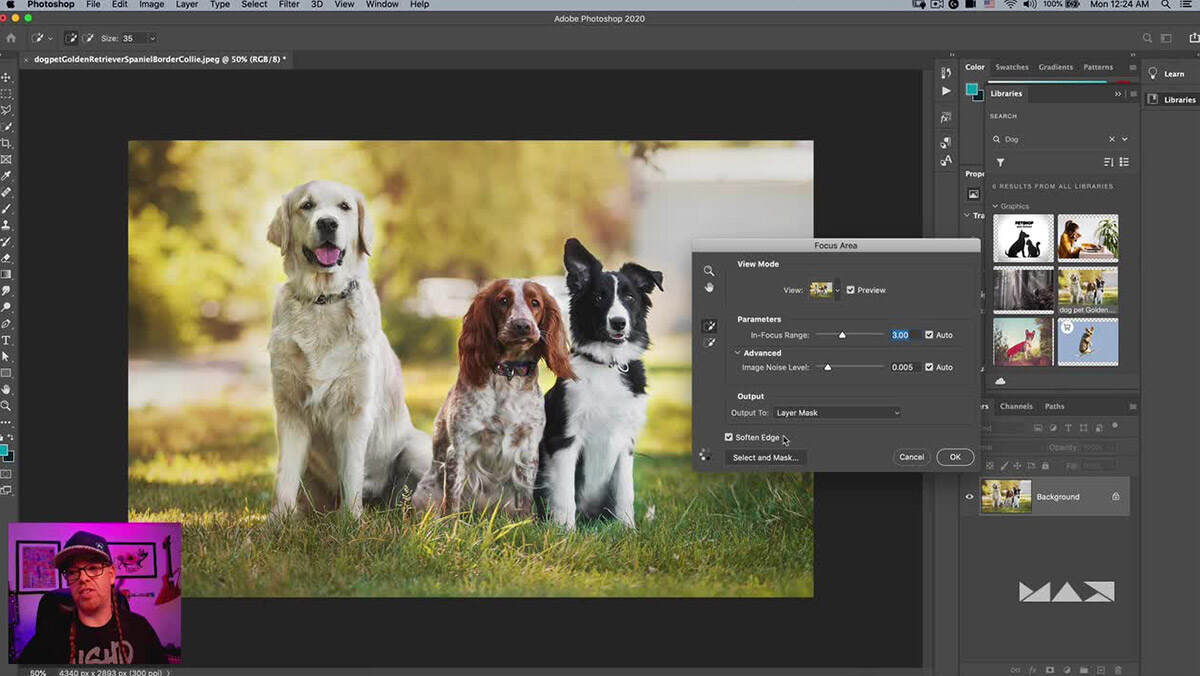Uncheck the Preview checkbox
Screen dimensions: 1200x676
851,290
